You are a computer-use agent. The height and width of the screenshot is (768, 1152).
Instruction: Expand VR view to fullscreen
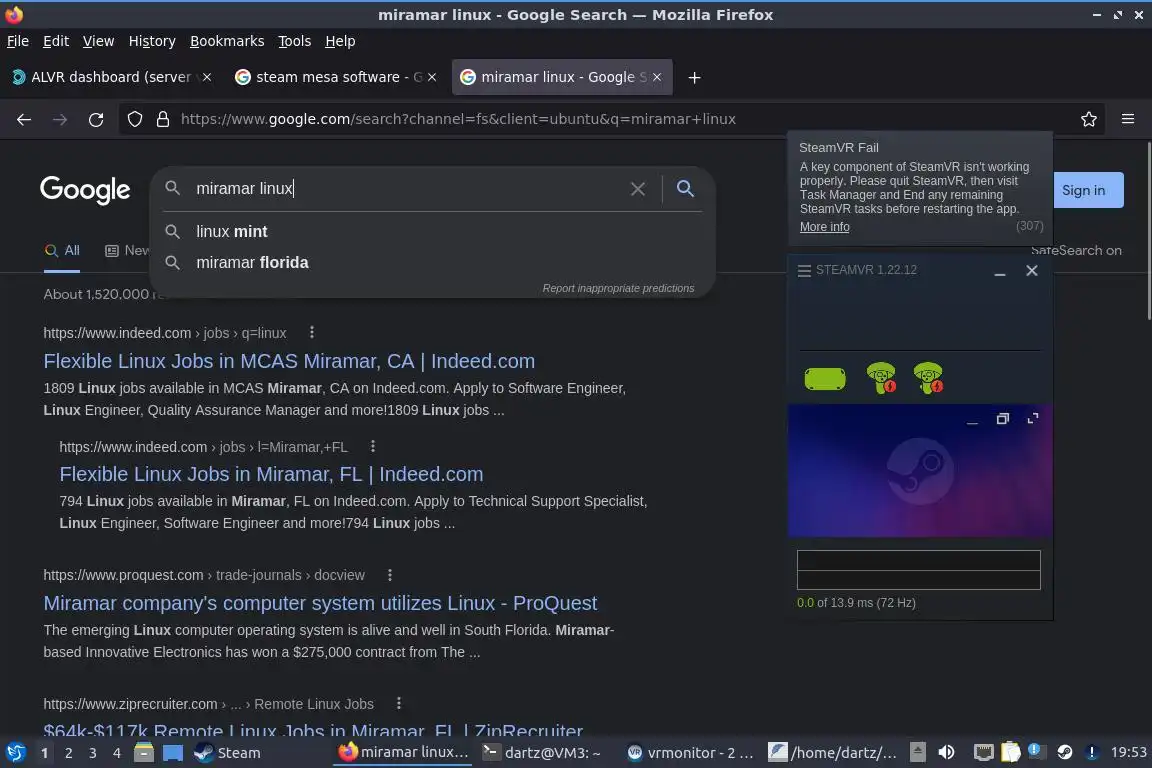[x=1033, y=419]
